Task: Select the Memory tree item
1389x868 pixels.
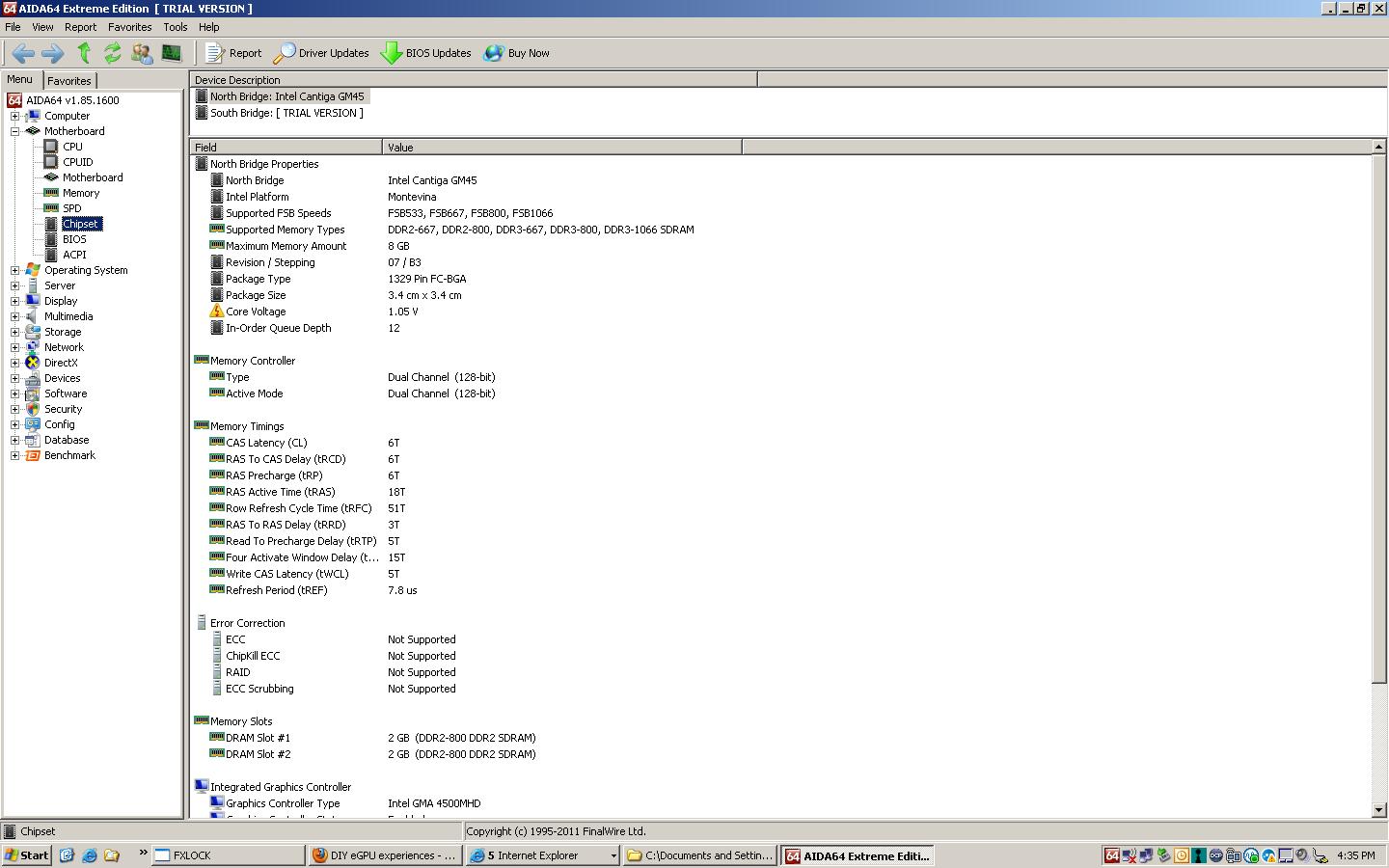Action: (81, 193)
